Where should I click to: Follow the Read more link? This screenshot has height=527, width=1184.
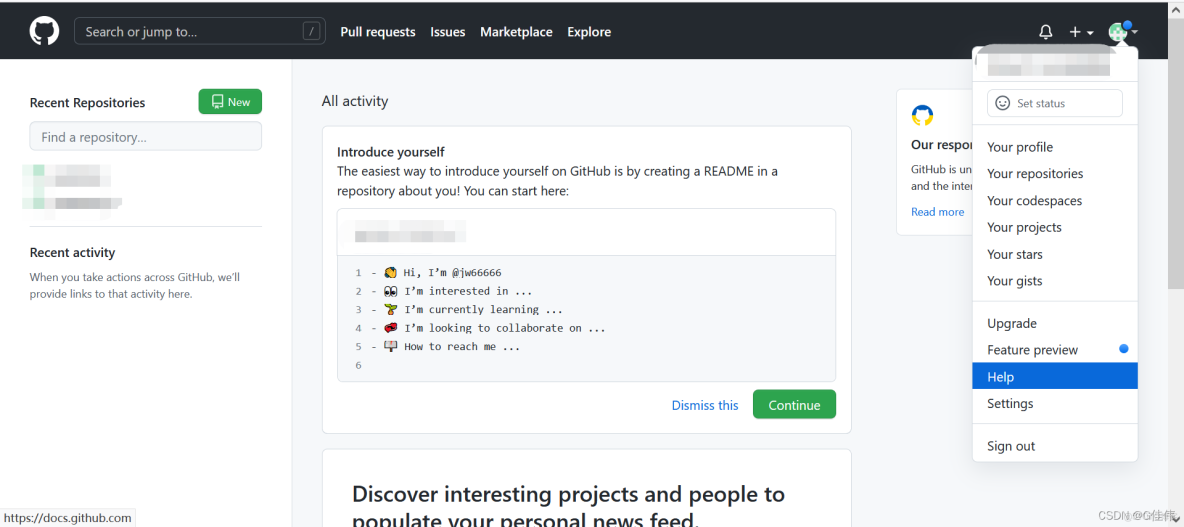938,212
